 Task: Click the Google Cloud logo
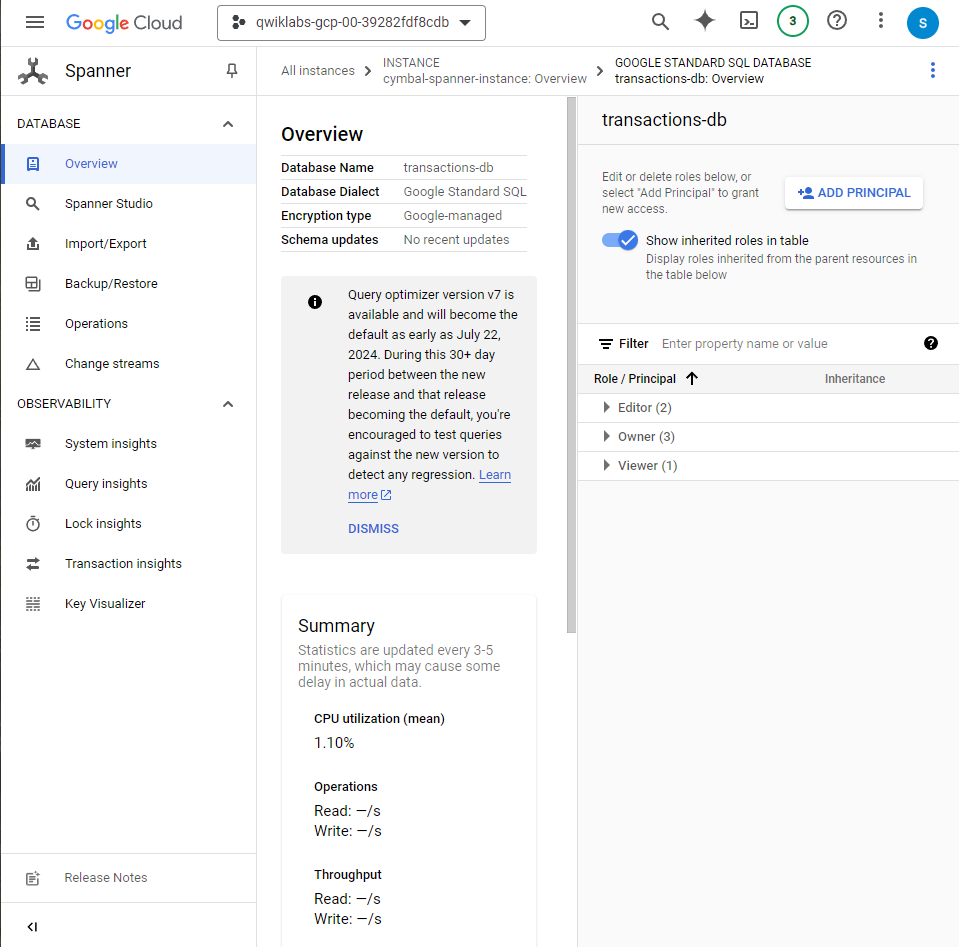(124, 23)
